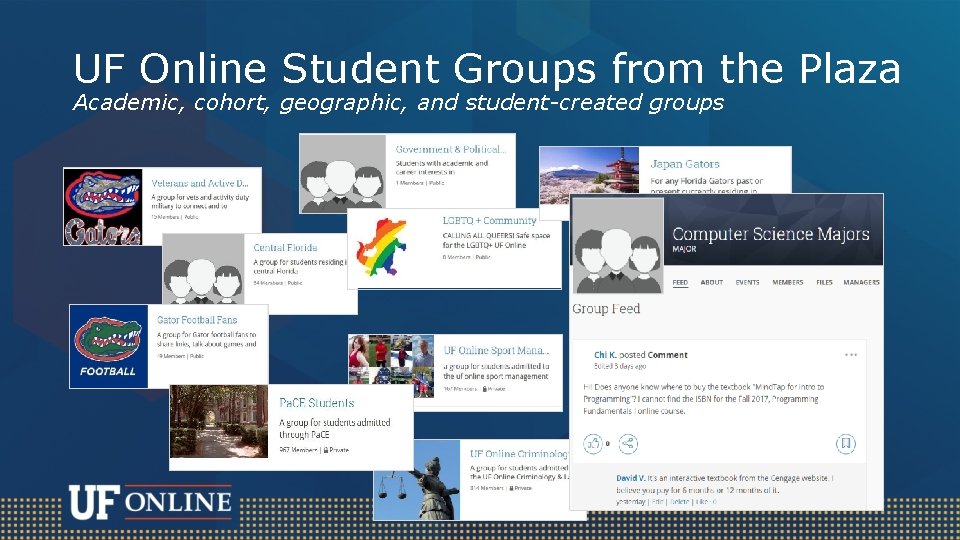
Task: Open the MEMBERS tab
Action: click(788, 282)
